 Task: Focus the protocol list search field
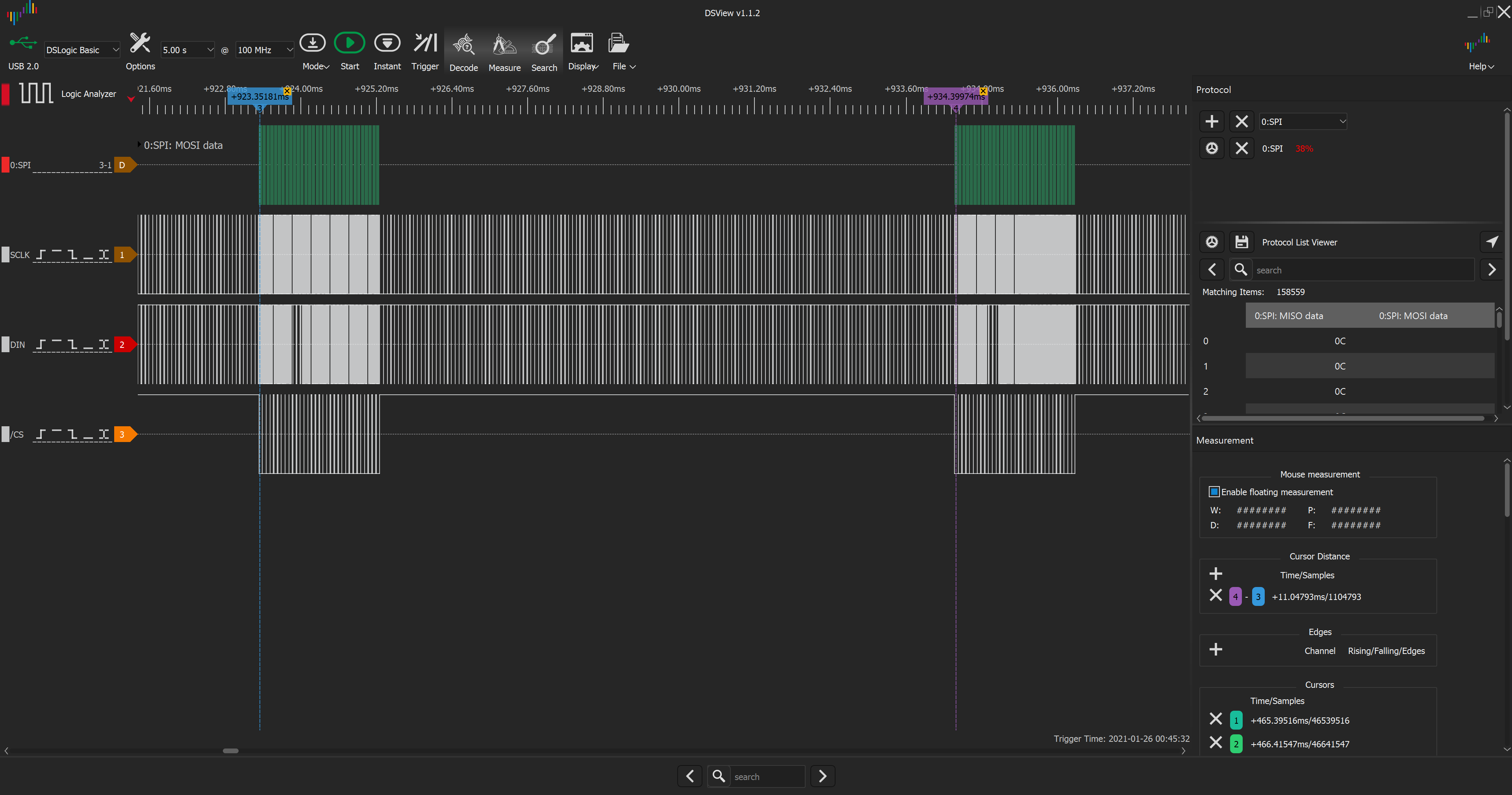click(x=1363, y=269)
